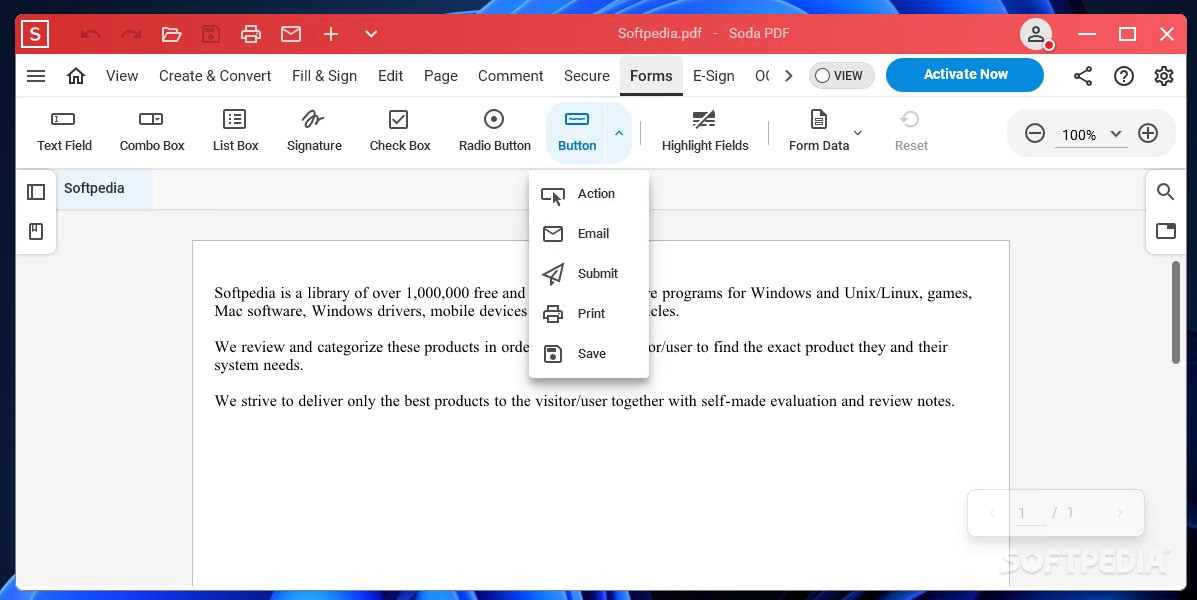Image resolution: width=1197 pixels, height=600 pixels.
Task: Toggle the VIEW mode switch
Action: pyautogui.click(x=841, y=76)
